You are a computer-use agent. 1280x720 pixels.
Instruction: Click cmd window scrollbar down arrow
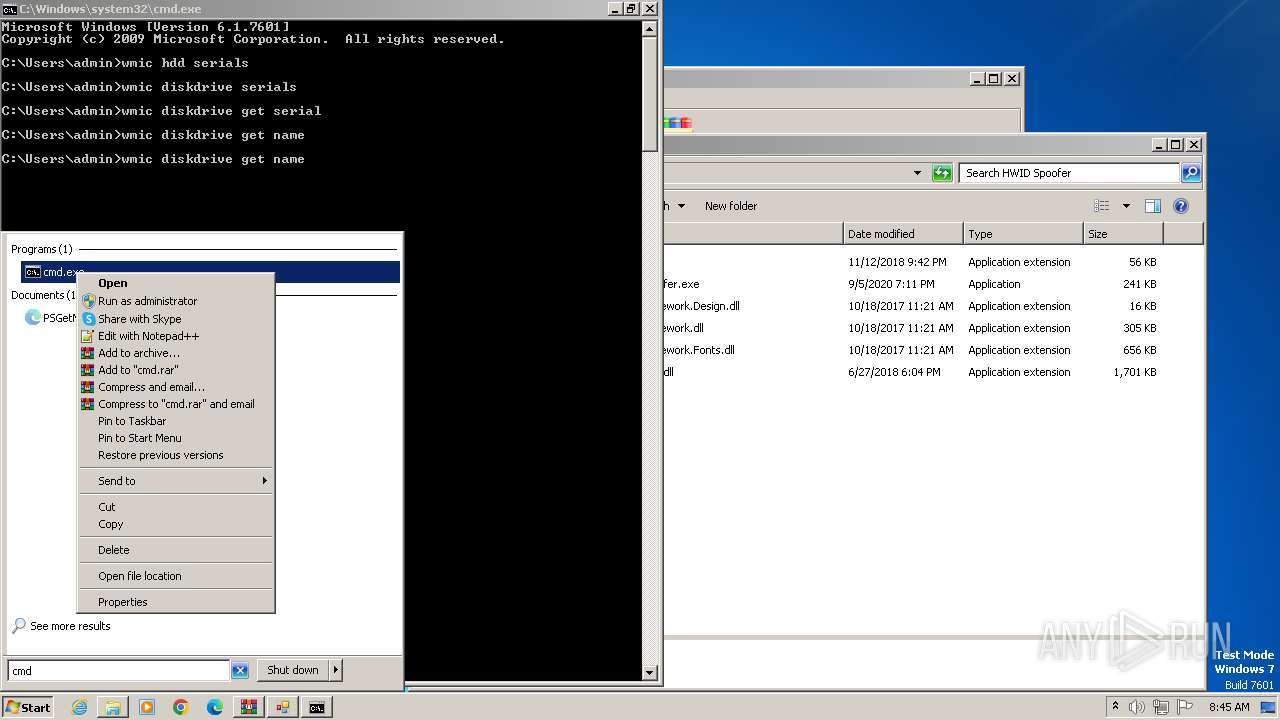point(650,673)
